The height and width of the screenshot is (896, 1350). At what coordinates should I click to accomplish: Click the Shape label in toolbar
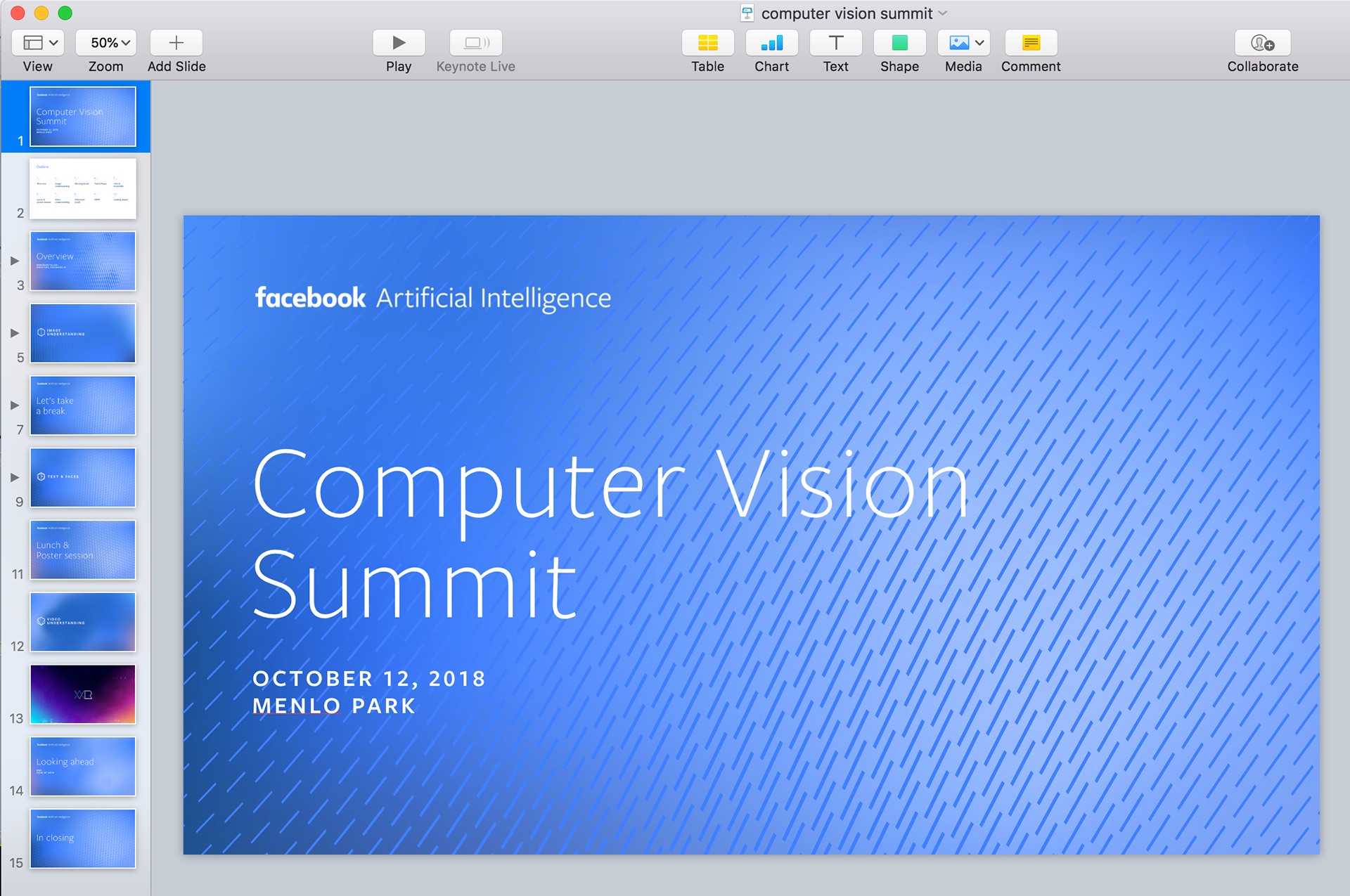click(x=900, y=67)
